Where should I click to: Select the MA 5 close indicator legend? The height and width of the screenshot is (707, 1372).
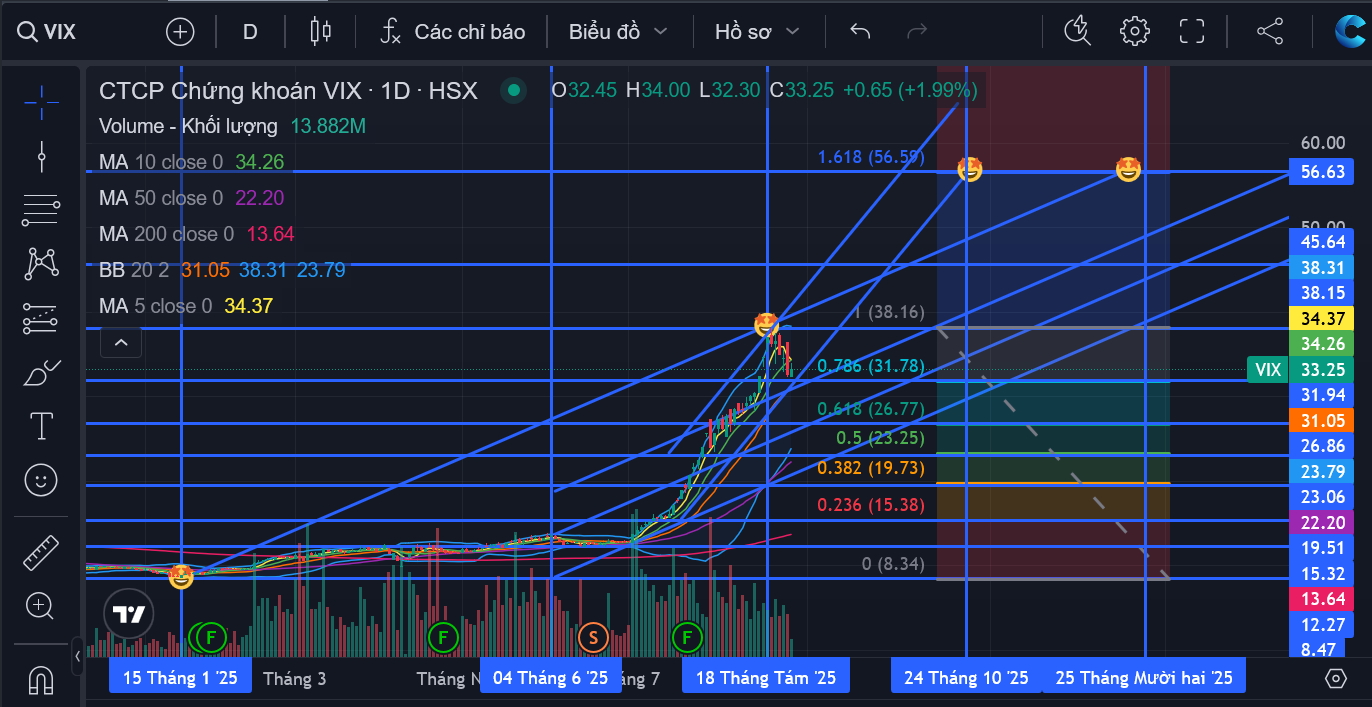pyautogui.click(x=185, y=306)
